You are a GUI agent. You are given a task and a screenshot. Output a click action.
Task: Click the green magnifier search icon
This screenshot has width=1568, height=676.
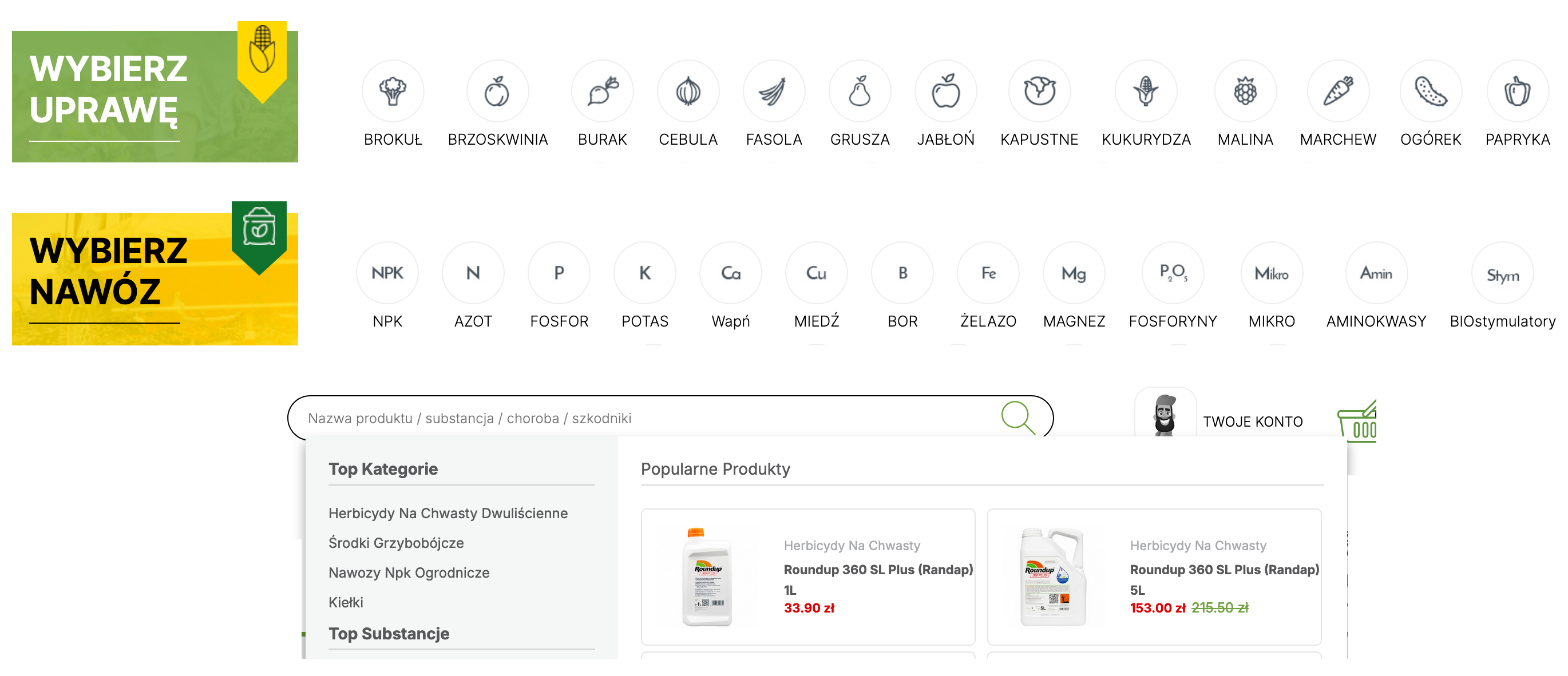click(x=1017, y=417)
